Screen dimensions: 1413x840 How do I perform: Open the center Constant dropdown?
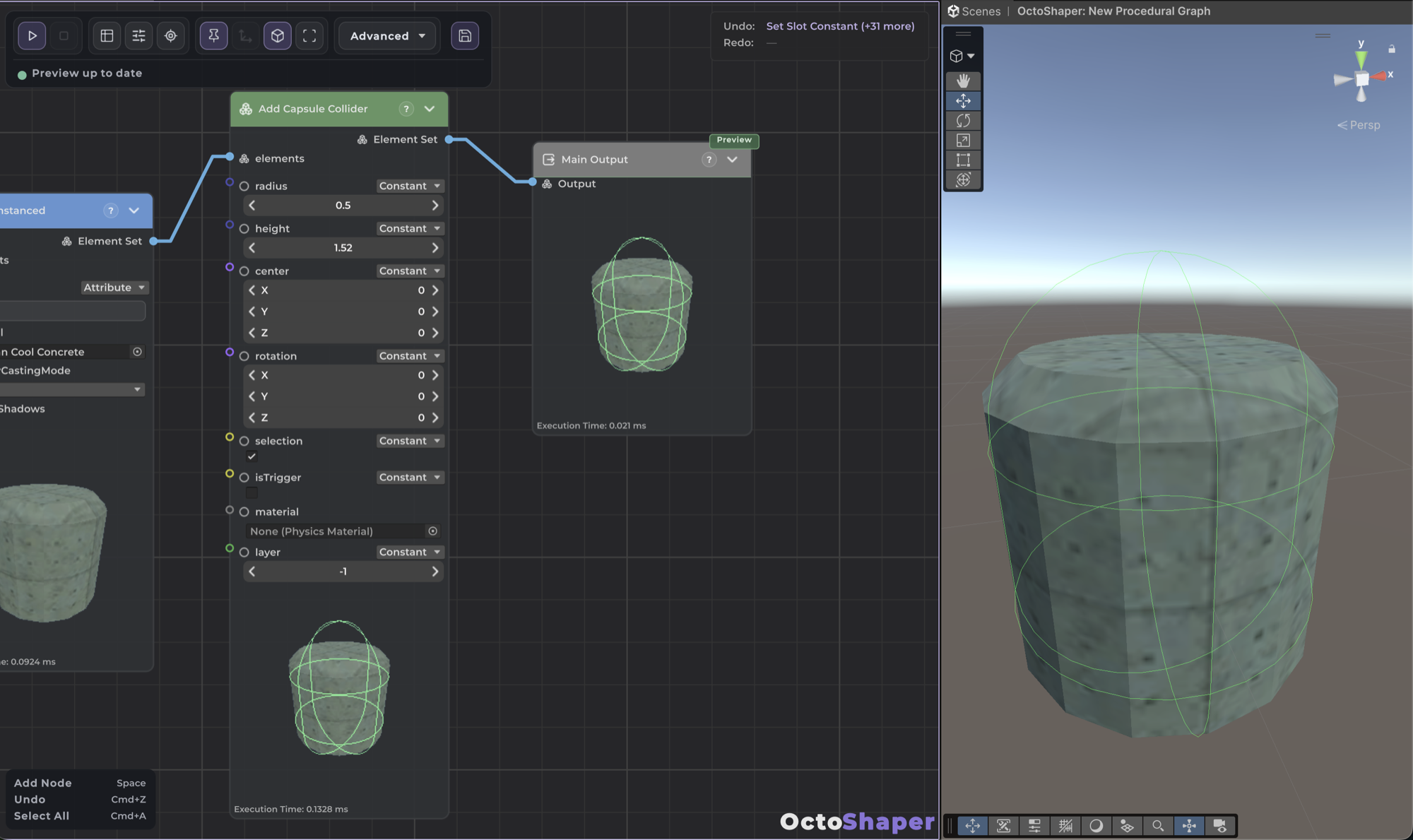click(410, 271)
